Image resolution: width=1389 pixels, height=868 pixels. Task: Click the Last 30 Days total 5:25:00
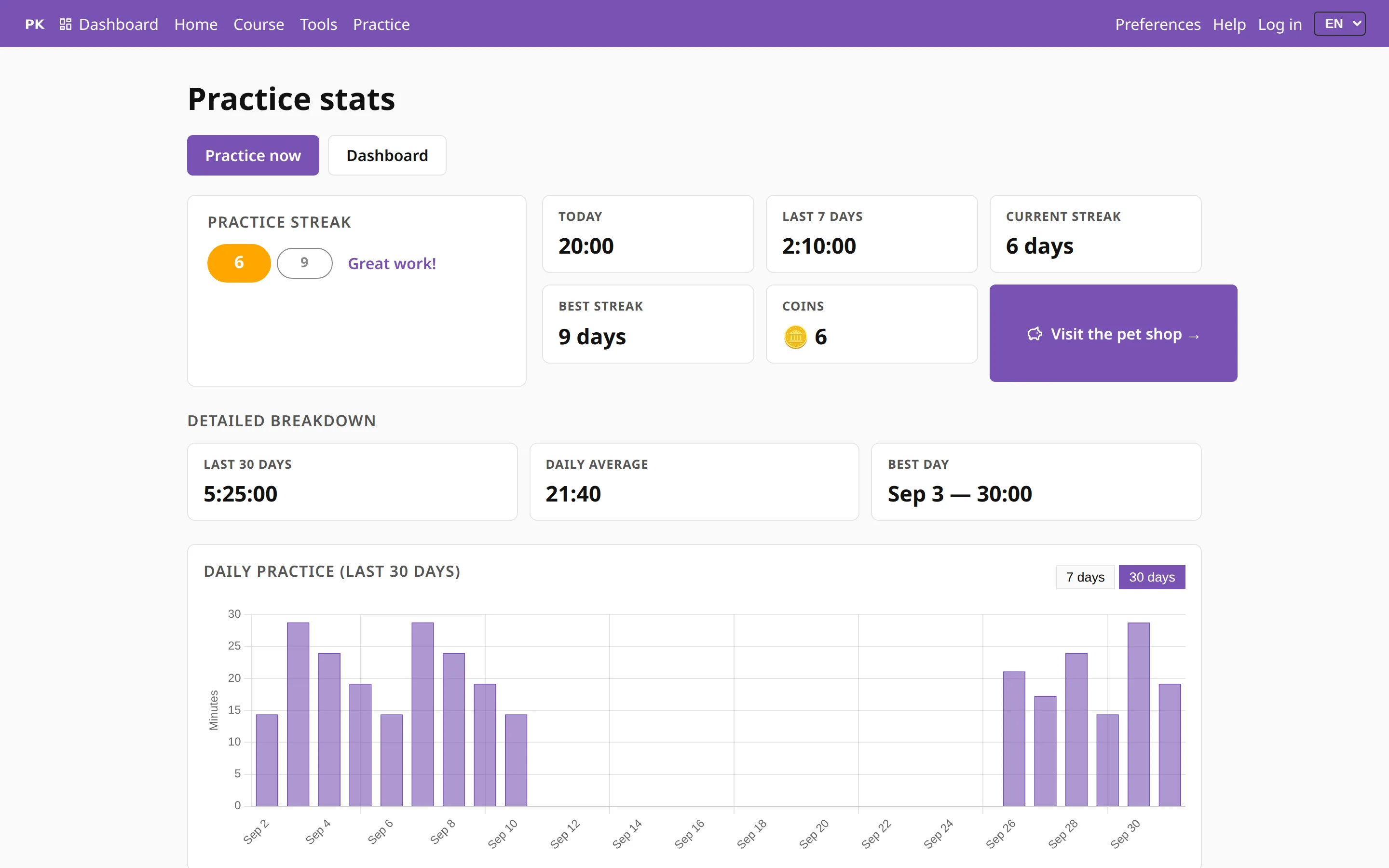(240, 494)
